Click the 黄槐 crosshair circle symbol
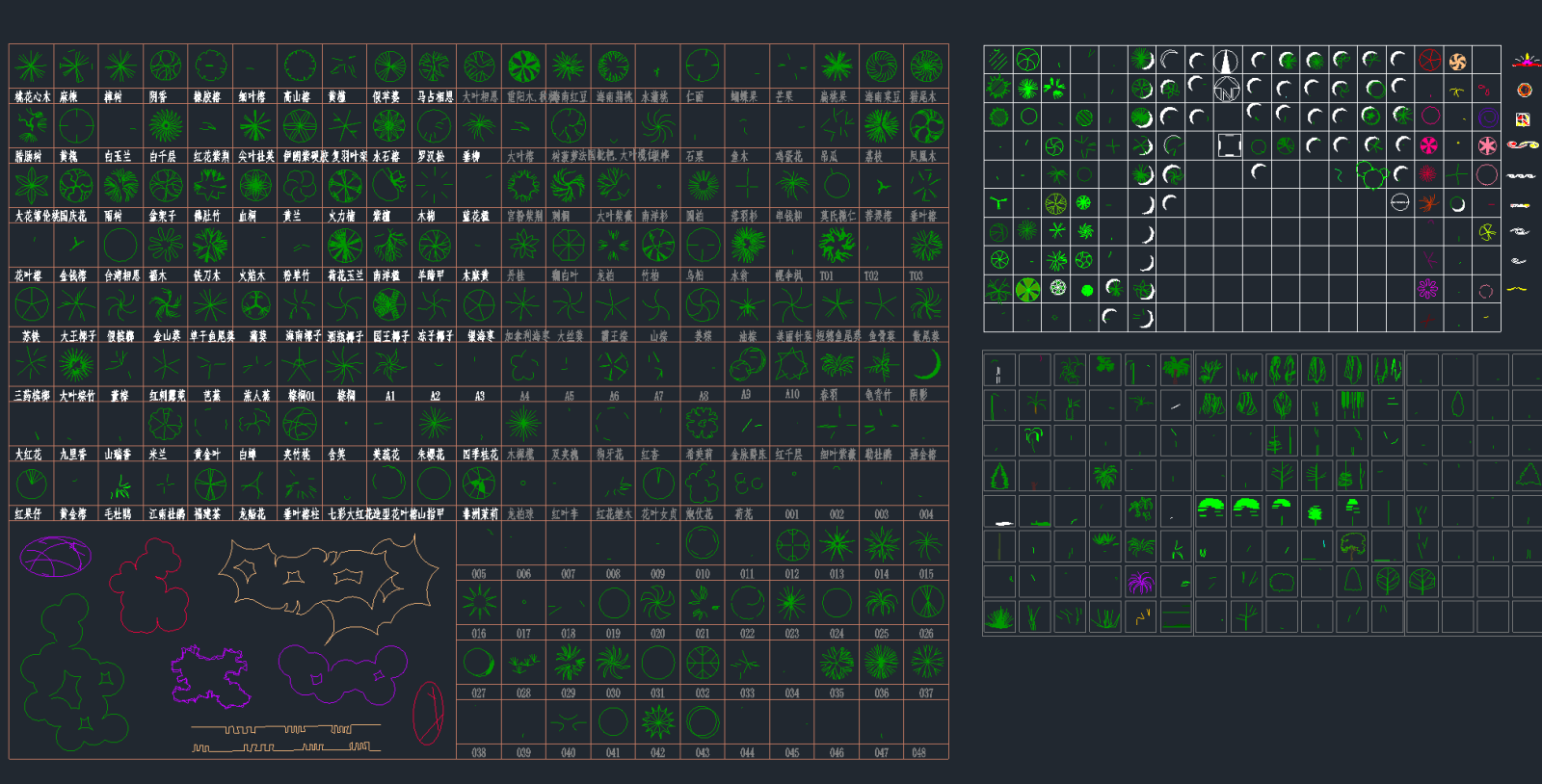 [75, 126]
